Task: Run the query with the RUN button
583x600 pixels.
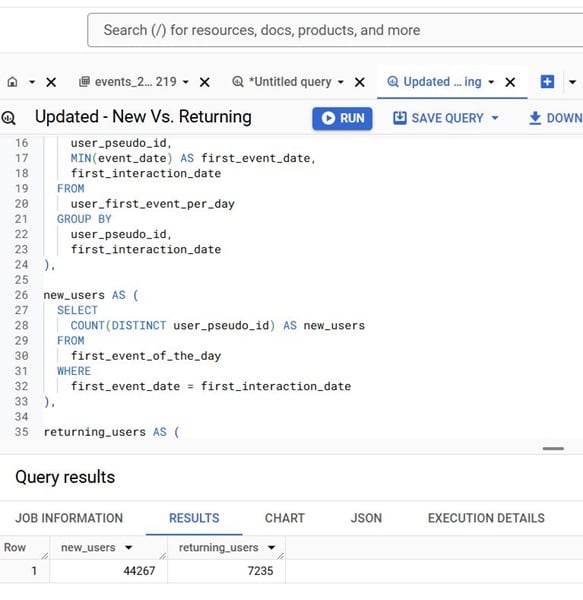Action: 342,118
